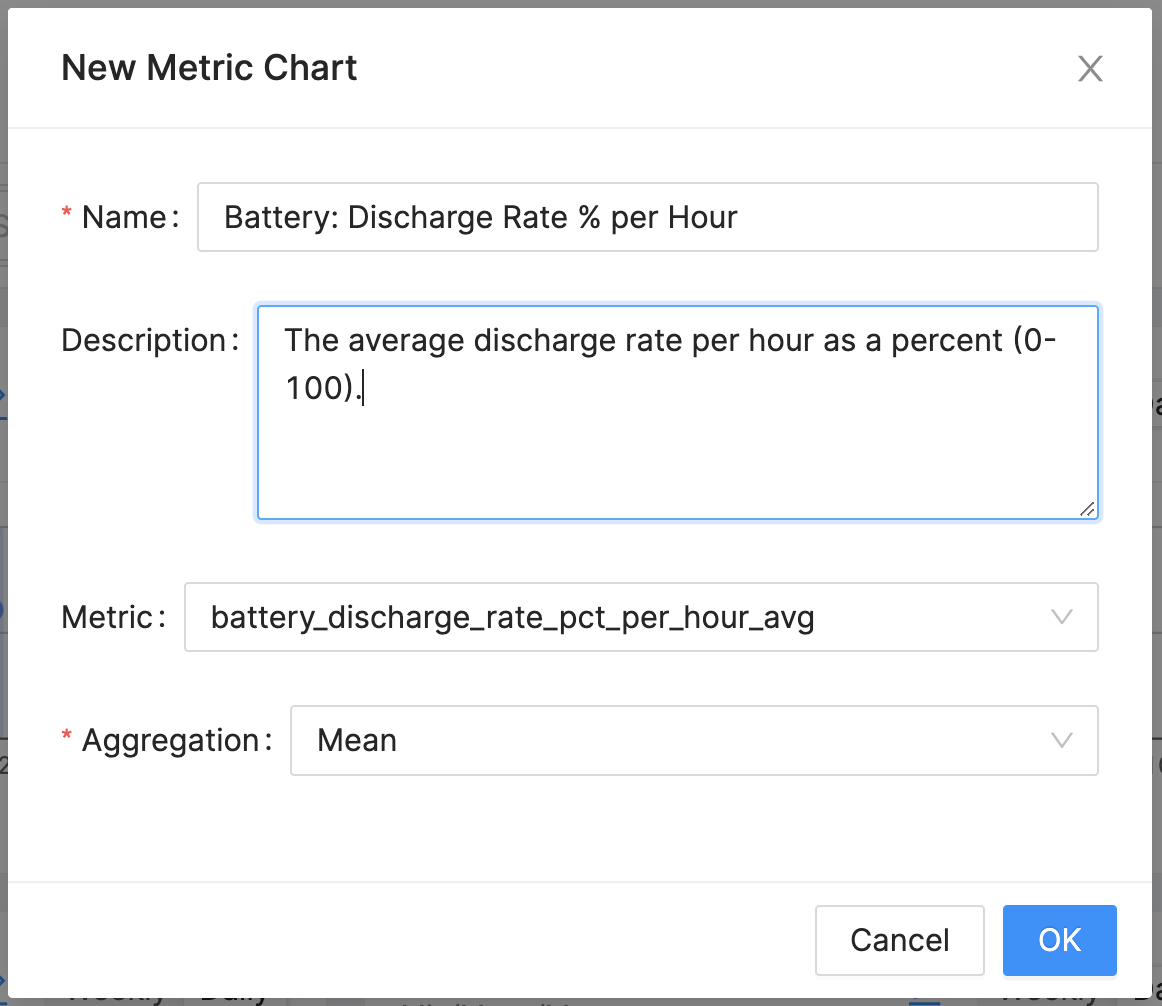Click the Aggregation dropdown chevron arrow
The height and width of the screenshot is (1006, 1162).
[x=1062, y=741]
